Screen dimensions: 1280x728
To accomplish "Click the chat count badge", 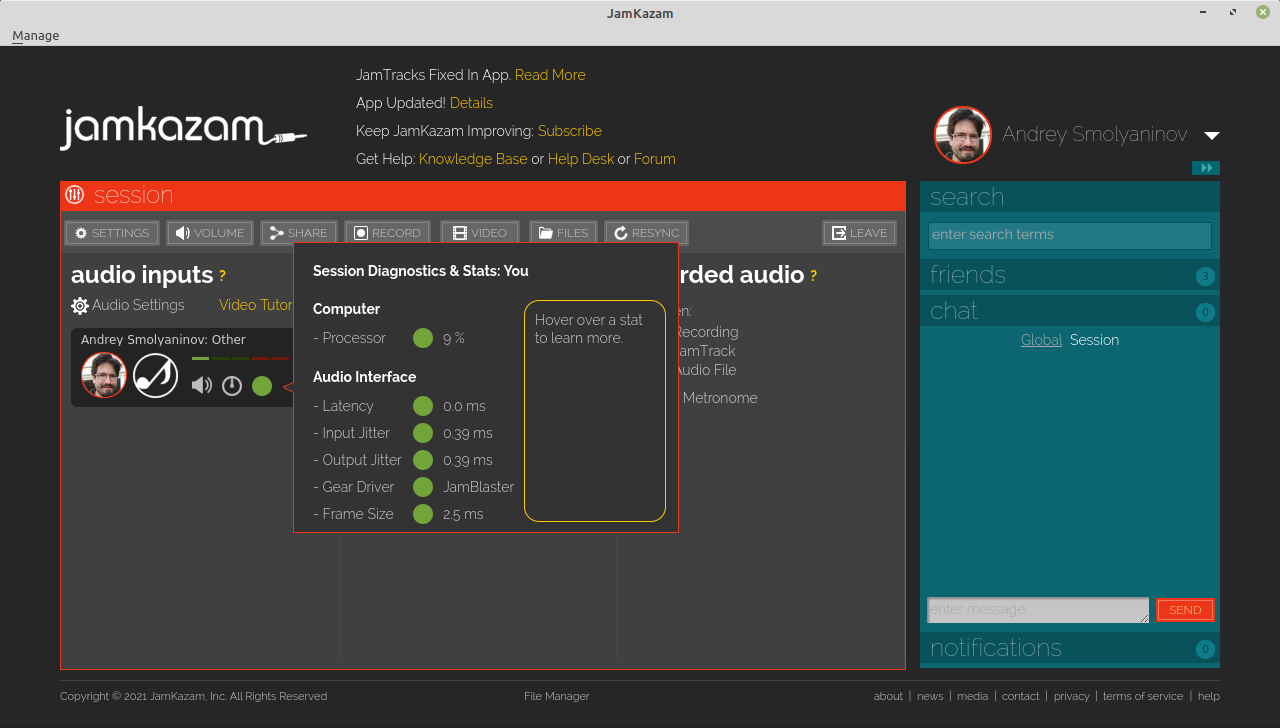I will 1205,312.
